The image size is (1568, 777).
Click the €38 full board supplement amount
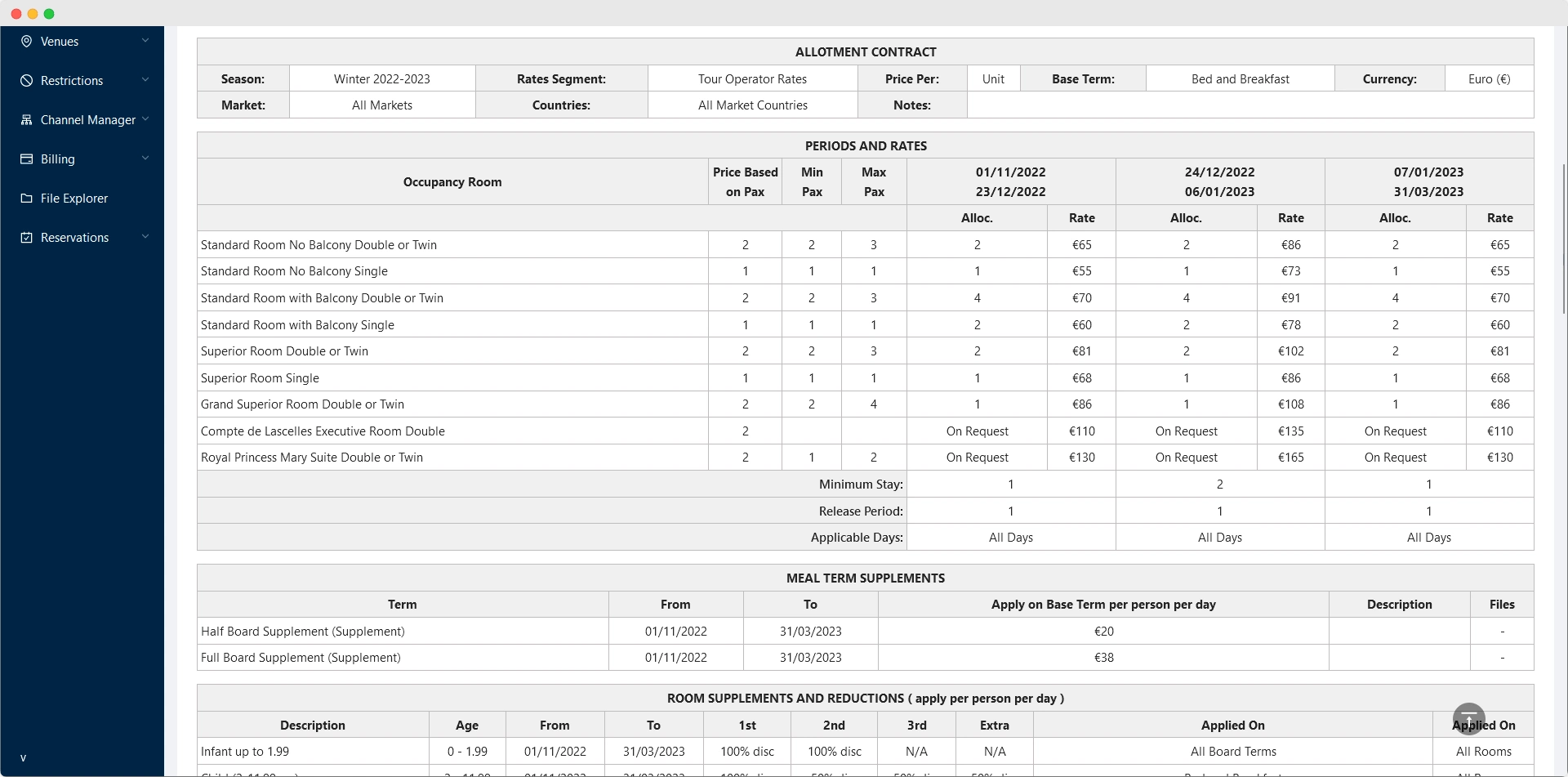pos(1103,658)
